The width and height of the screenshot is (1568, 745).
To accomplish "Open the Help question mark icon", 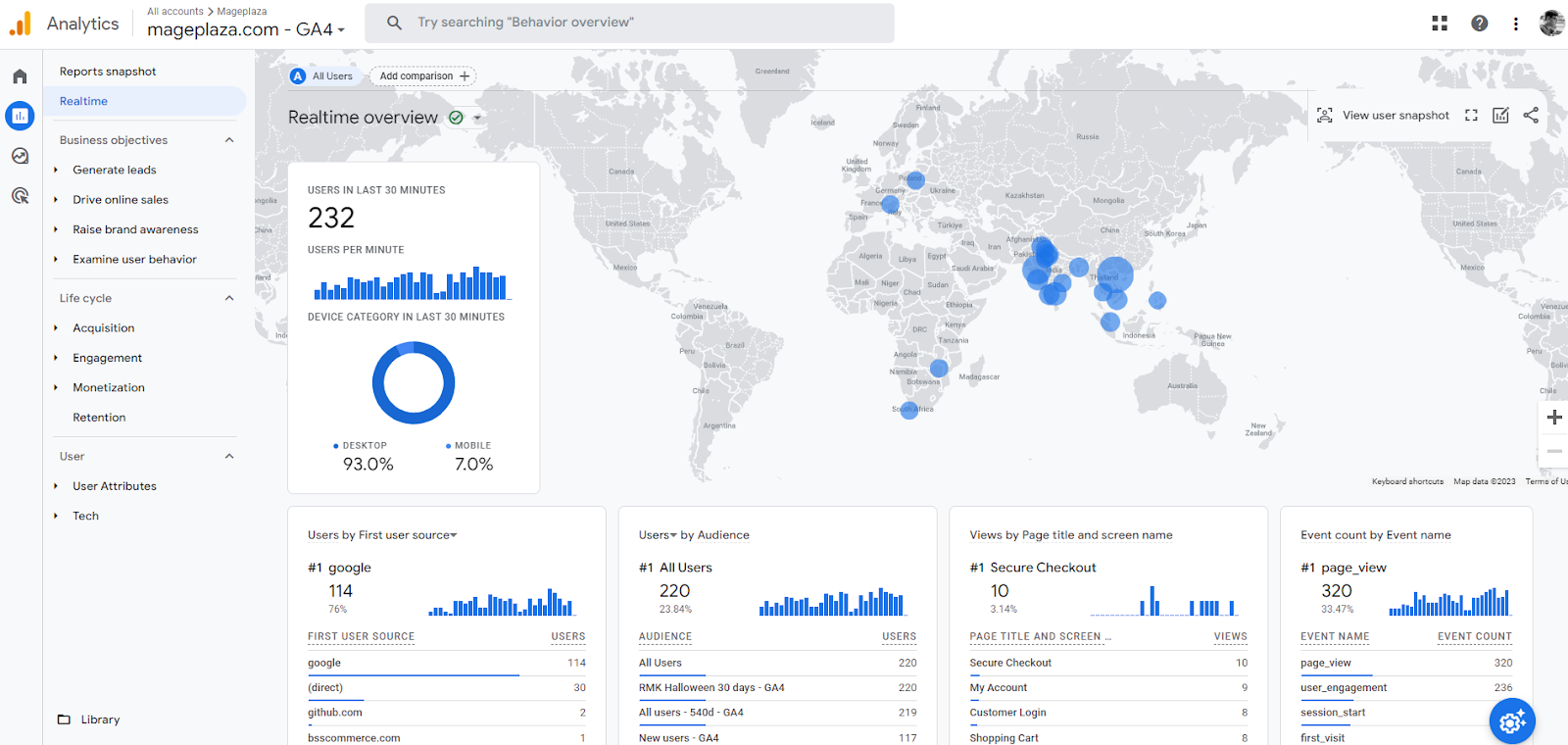I will (1480, 24).
